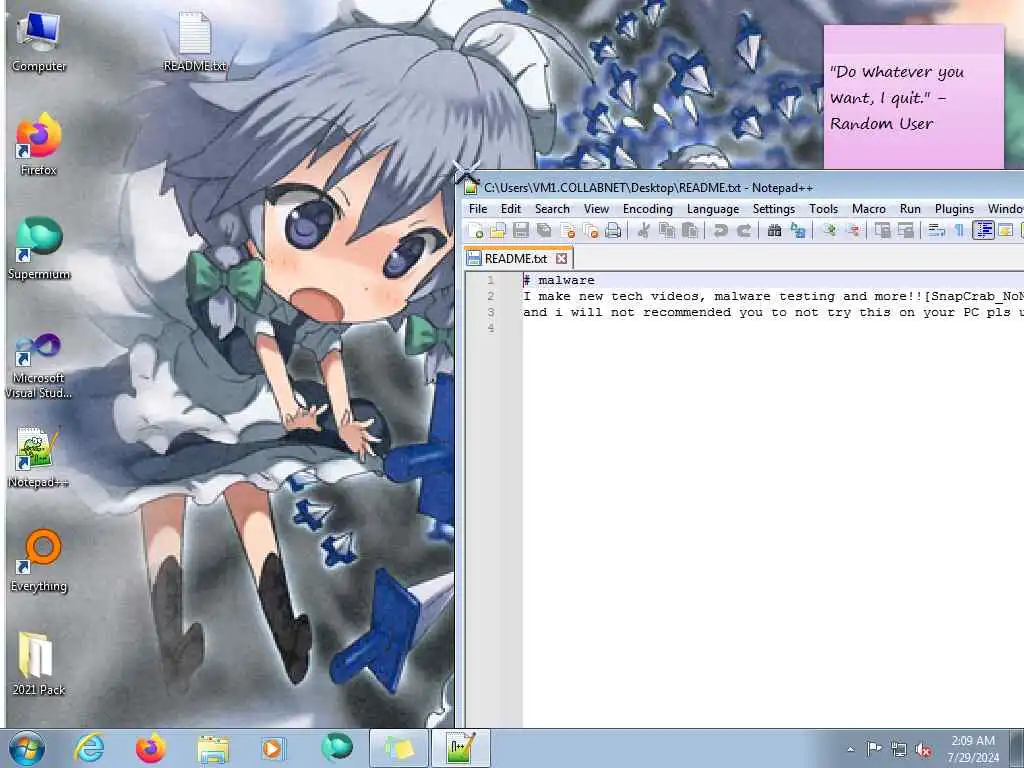The image size is (1024, 768).
Task: Select the Supermium desktop shortcut
Action: [39, 249]
